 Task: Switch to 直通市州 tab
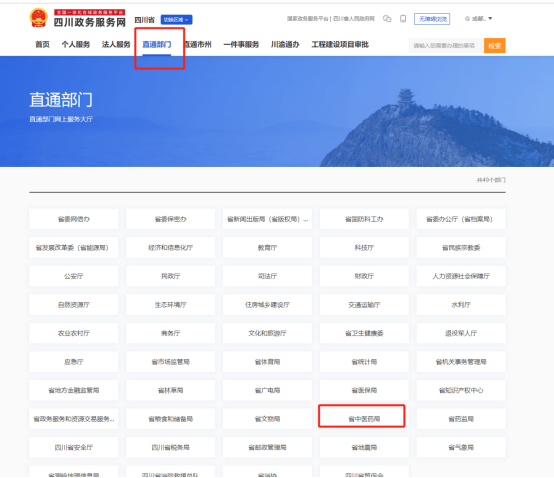pyautogui.click(x=198, y=45)
